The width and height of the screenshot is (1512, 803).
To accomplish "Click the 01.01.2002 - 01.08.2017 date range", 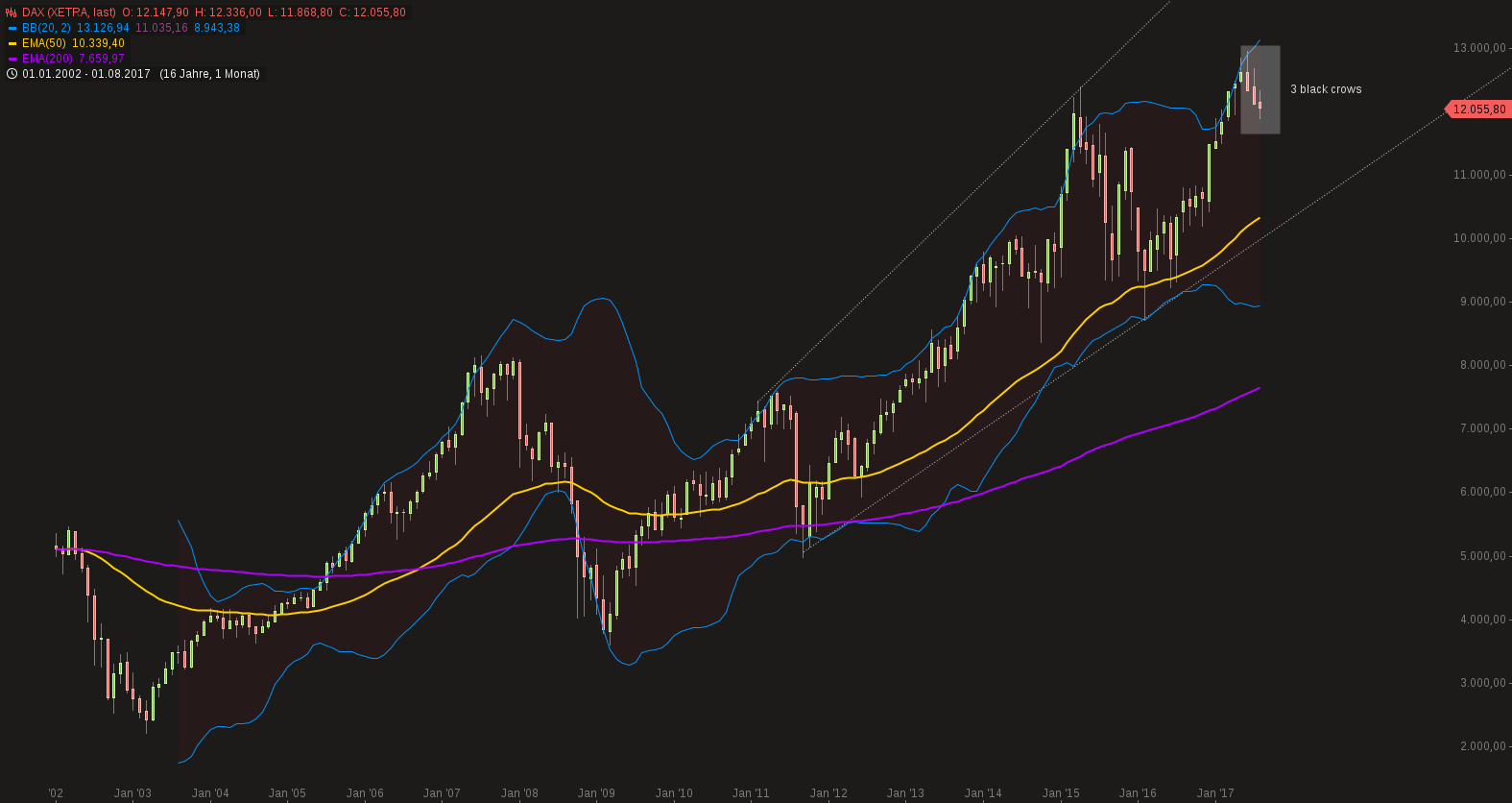I will [x=86, y=74].
